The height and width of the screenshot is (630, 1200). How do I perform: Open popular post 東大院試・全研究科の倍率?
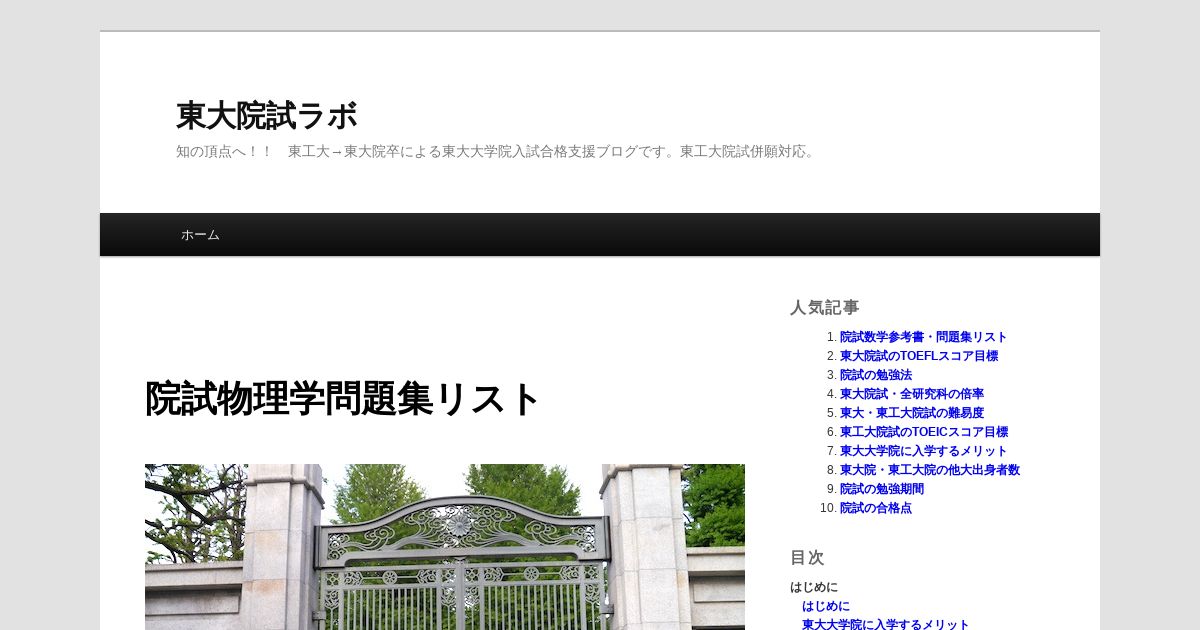pos(912,394)
